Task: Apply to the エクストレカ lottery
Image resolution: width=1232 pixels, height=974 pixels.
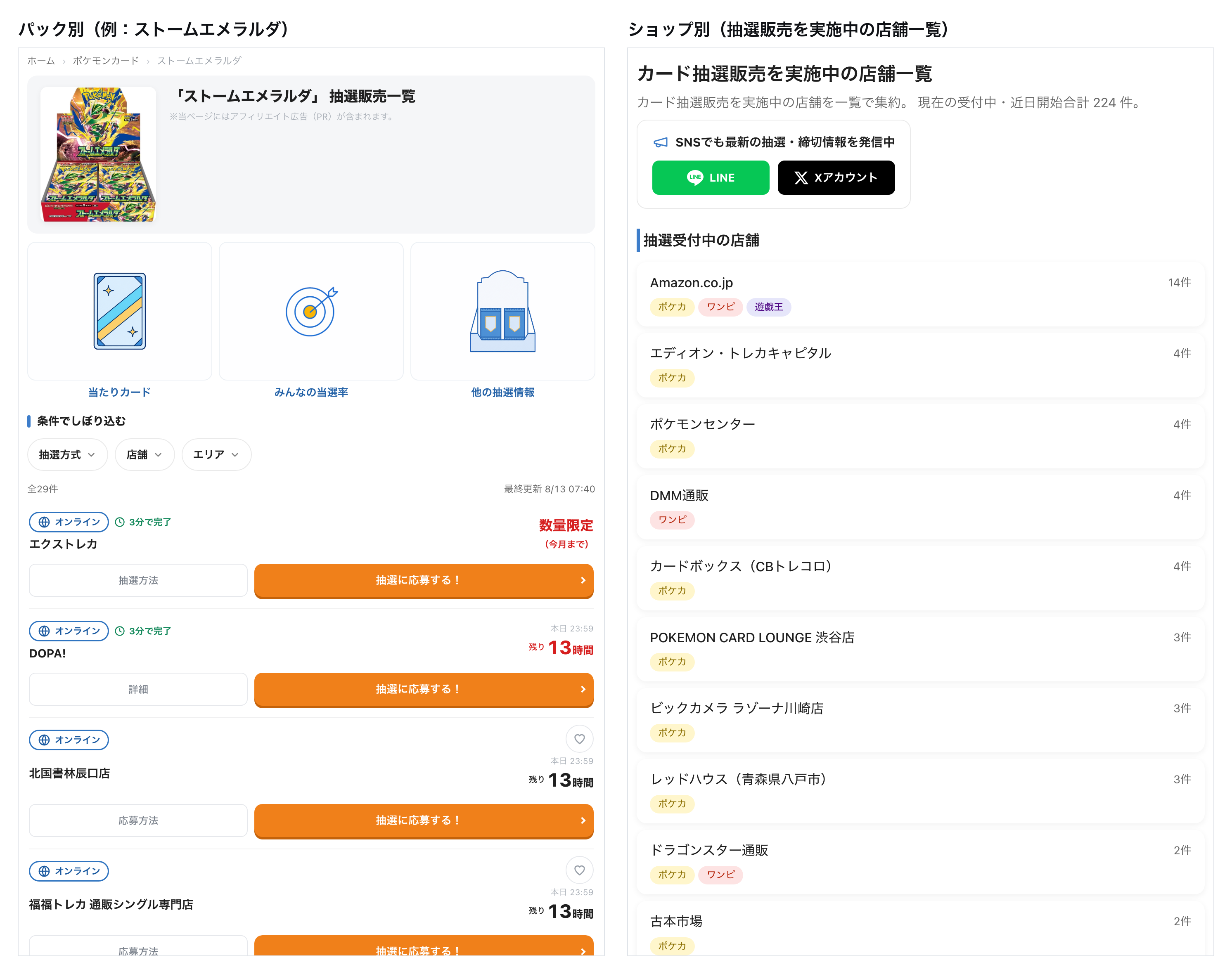Action: 424,581
